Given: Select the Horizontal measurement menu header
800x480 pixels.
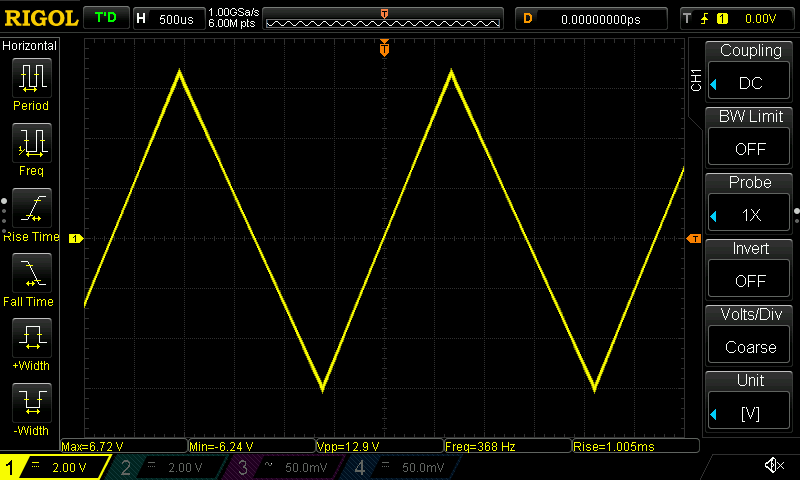Looking at the screenshot, I should pyautogui.click(x=30, y=45).
